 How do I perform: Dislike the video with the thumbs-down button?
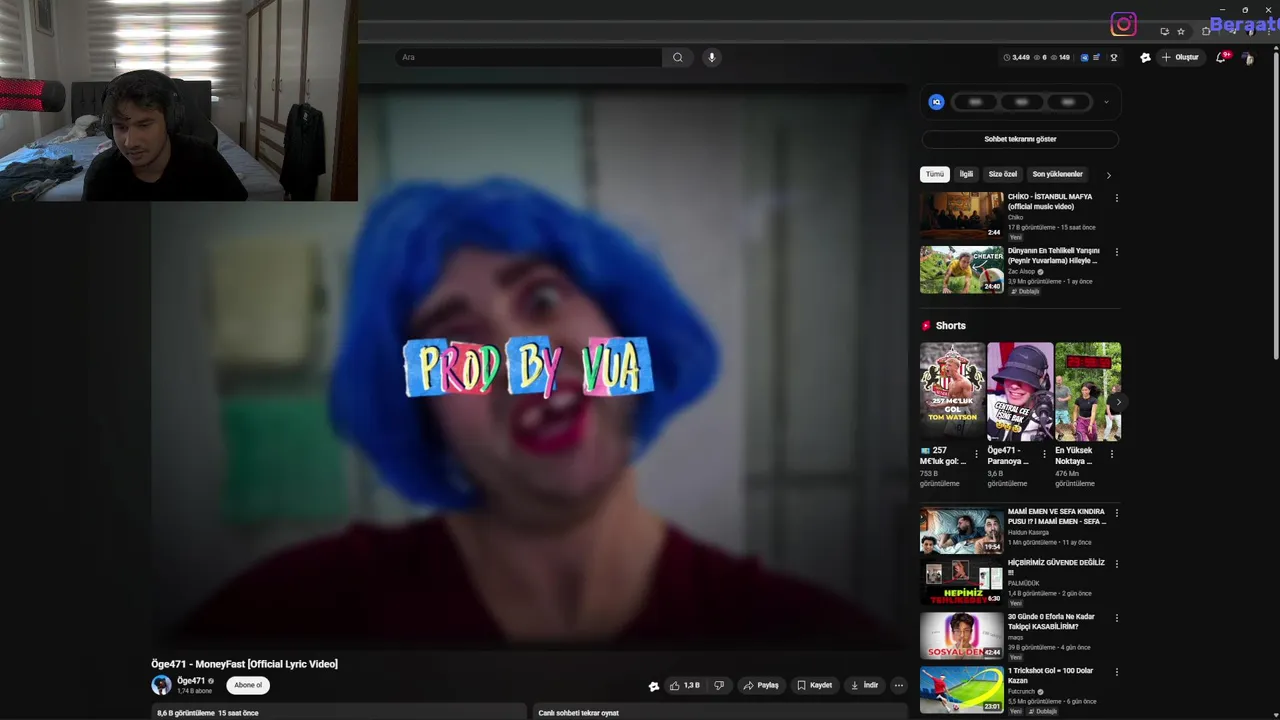coord(718,685)
